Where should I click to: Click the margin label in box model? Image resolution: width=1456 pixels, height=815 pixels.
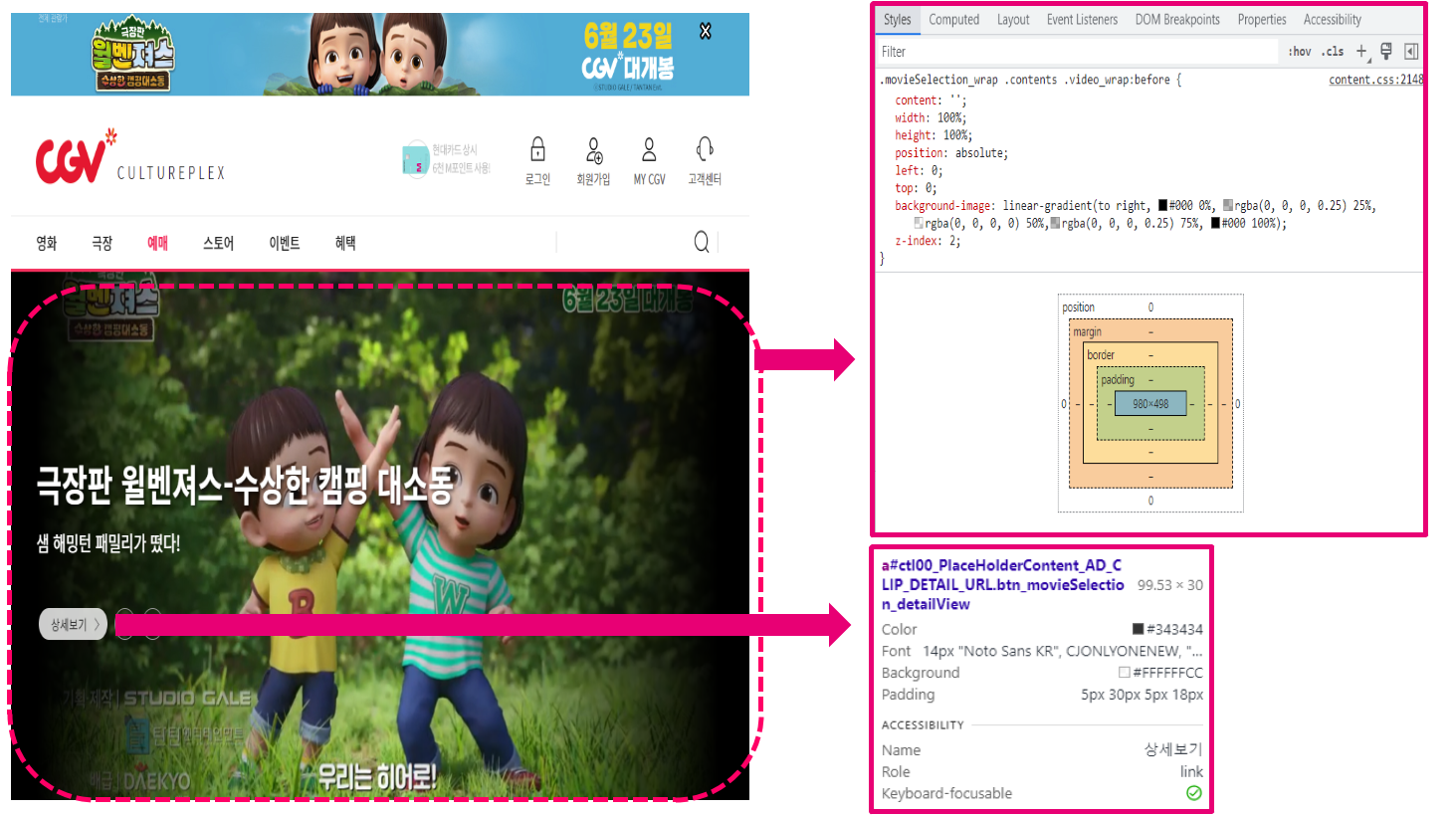pos(1087,332)
